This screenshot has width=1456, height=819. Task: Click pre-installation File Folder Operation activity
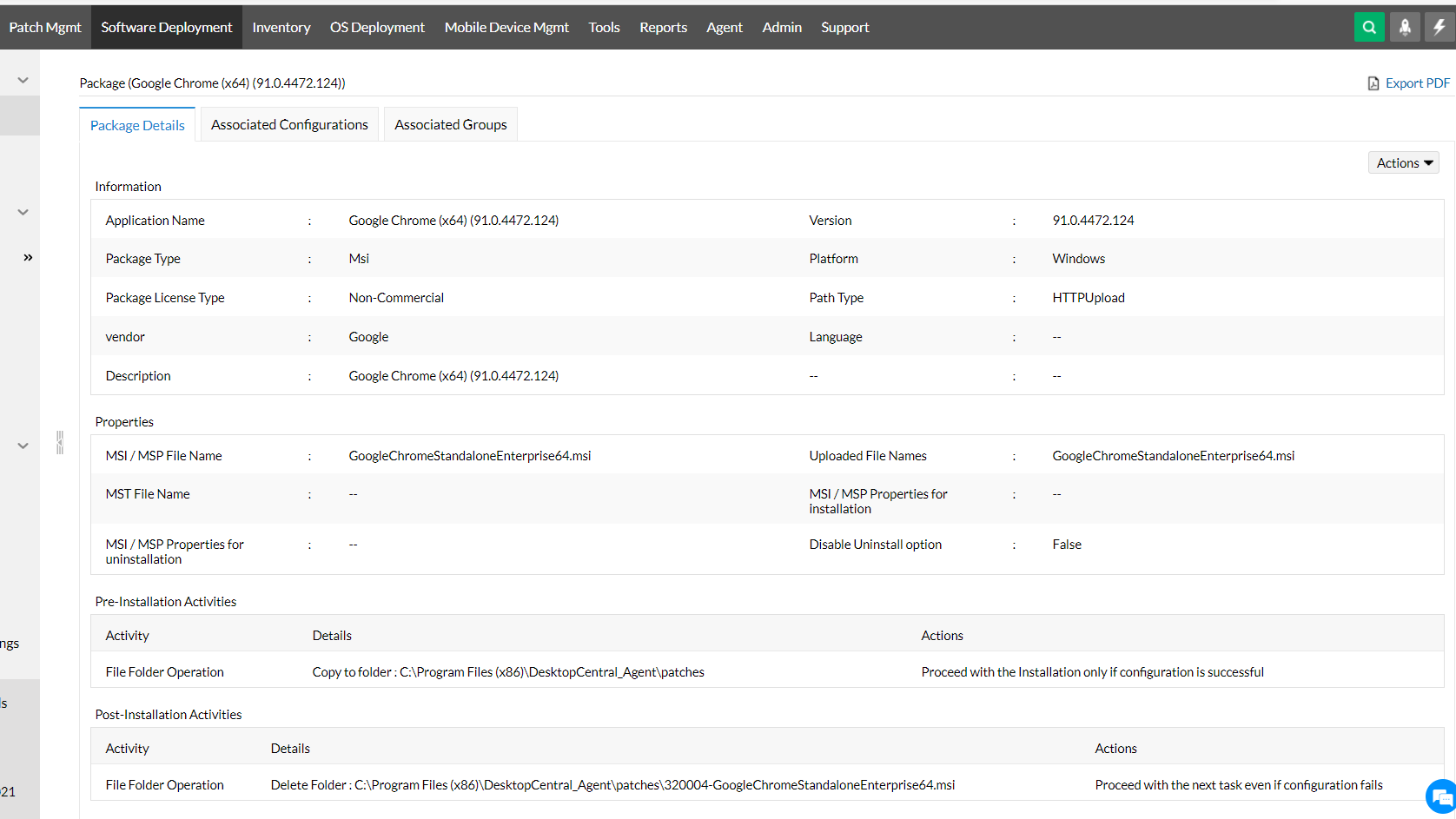tap(165, 672)
